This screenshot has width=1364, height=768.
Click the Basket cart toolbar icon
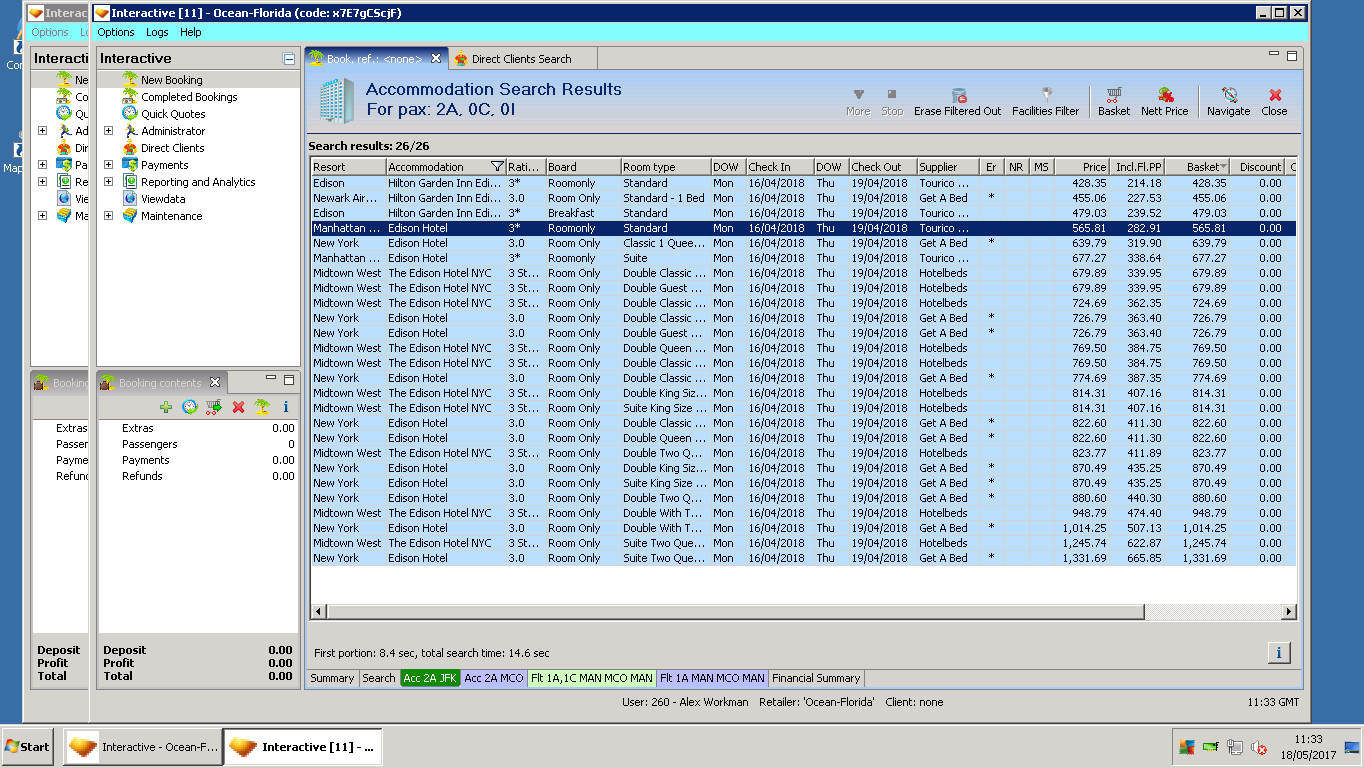tap(1113, 96)
